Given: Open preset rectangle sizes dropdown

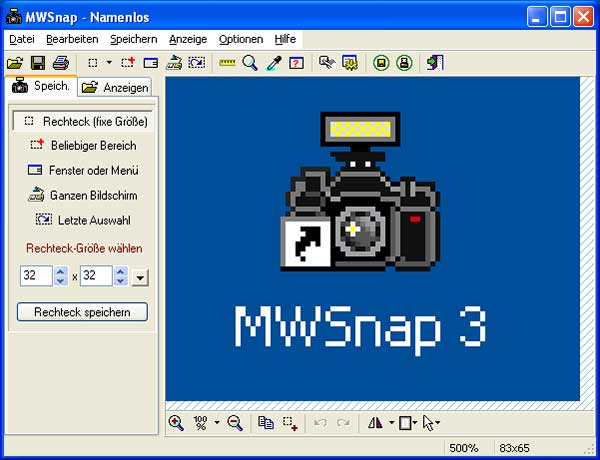Looking at the screenshot, I should [140, 277].
